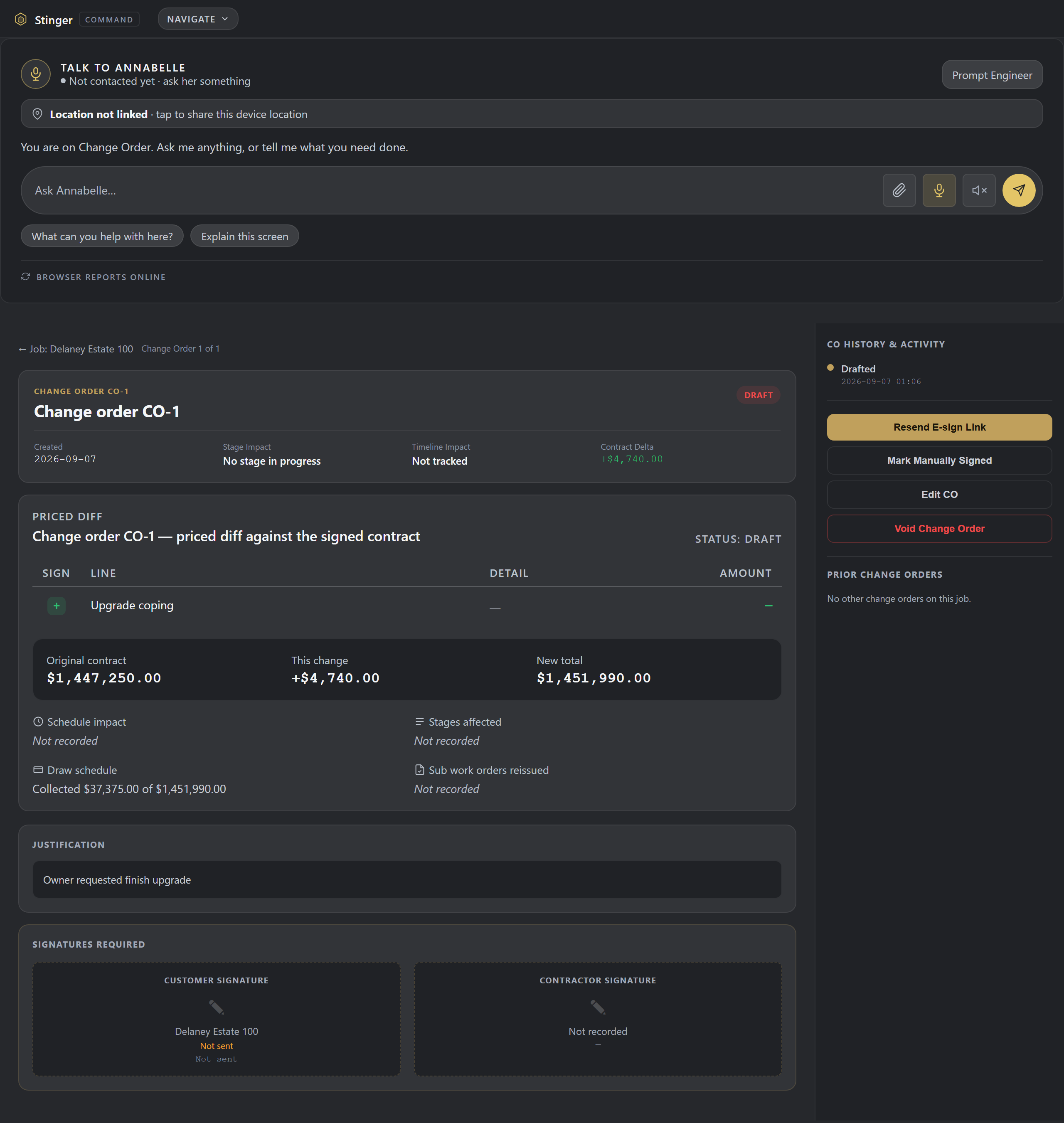Open the Prompt Engineer button
The width and height of the screenshot is (1064, 1123).
pos(992,75)
